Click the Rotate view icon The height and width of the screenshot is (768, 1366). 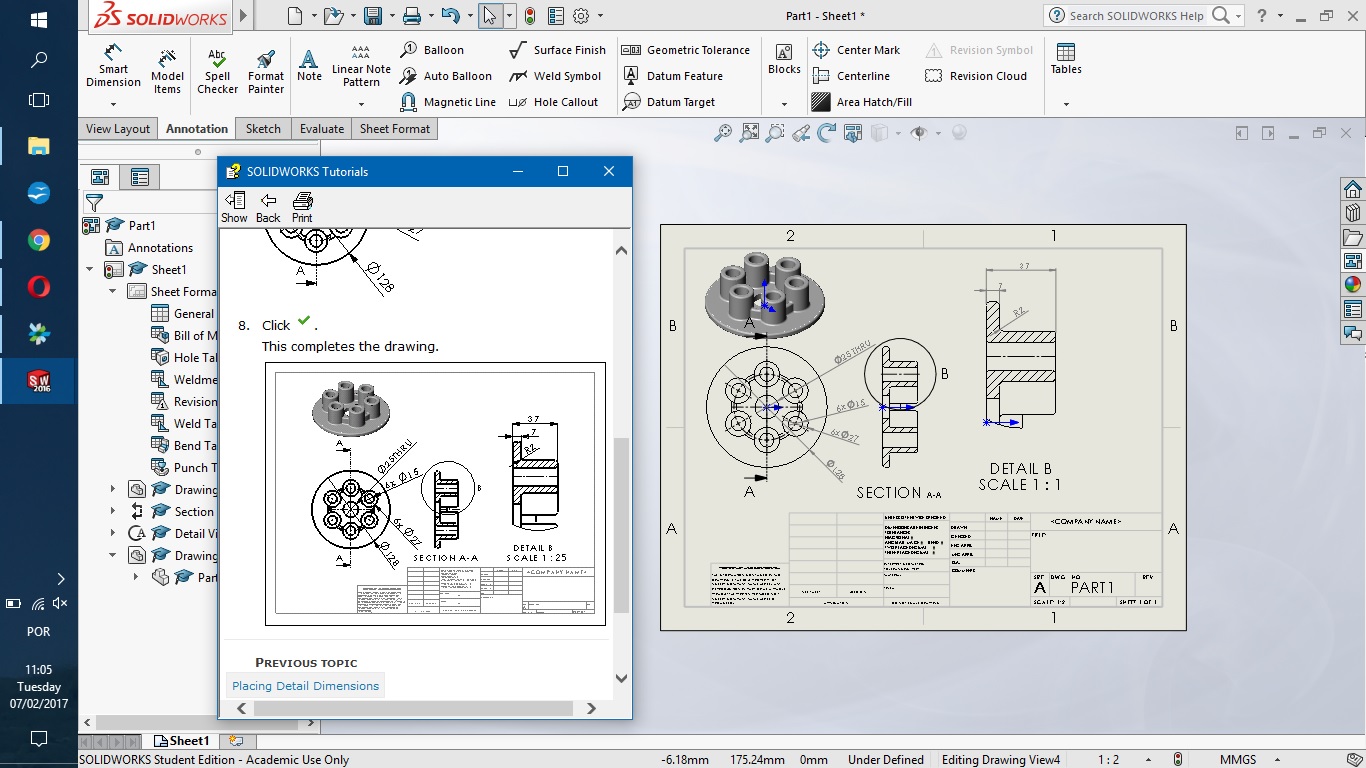[x=827, y=132]
